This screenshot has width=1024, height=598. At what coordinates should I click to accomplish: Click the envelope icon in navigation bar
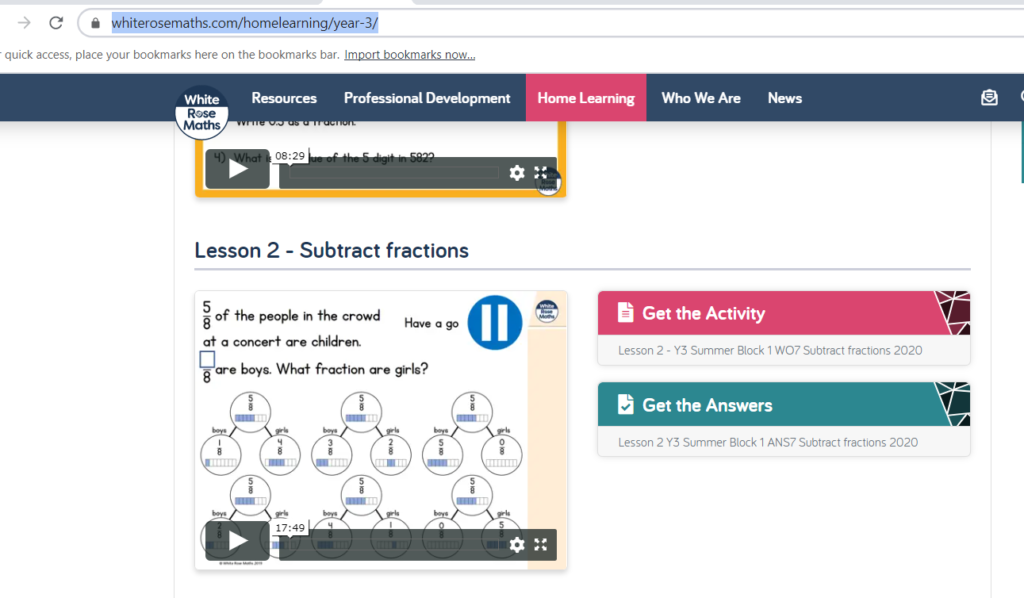[989, 98]
